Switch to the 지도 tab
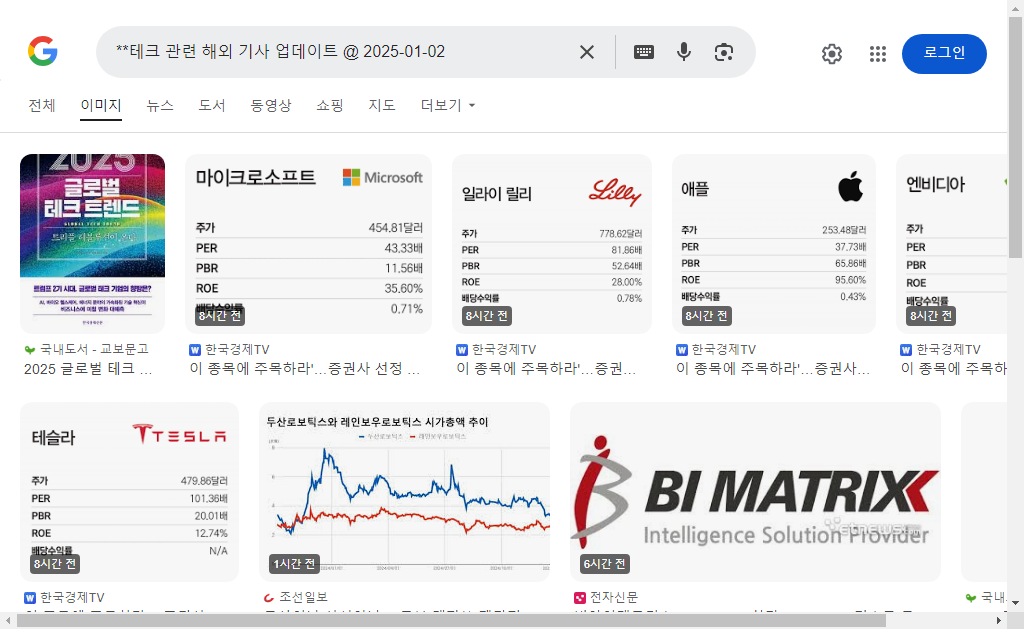 coord(381,105)
